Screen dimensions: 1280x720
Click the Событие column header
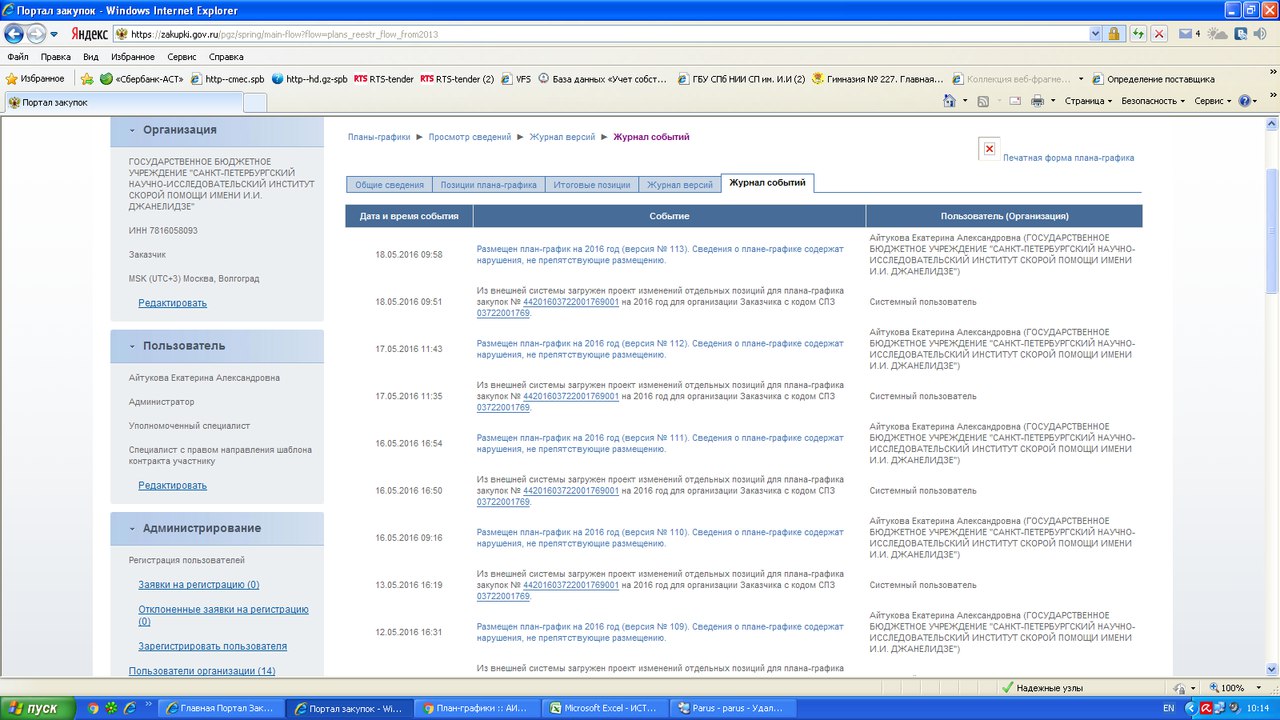(x=669, y=216)
